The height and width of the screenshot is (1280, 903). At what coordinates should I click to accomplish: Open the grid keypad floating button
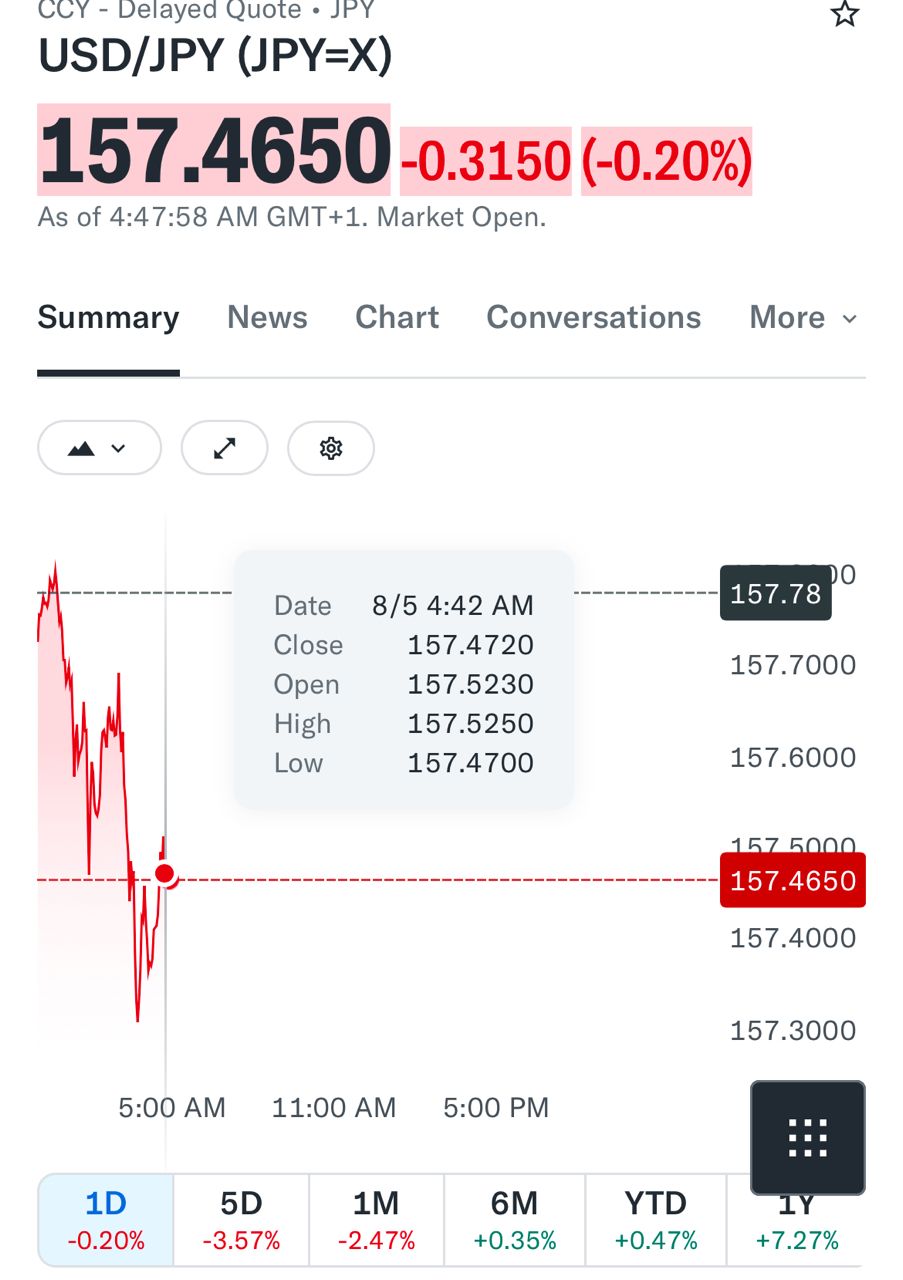coord(808,1138)
